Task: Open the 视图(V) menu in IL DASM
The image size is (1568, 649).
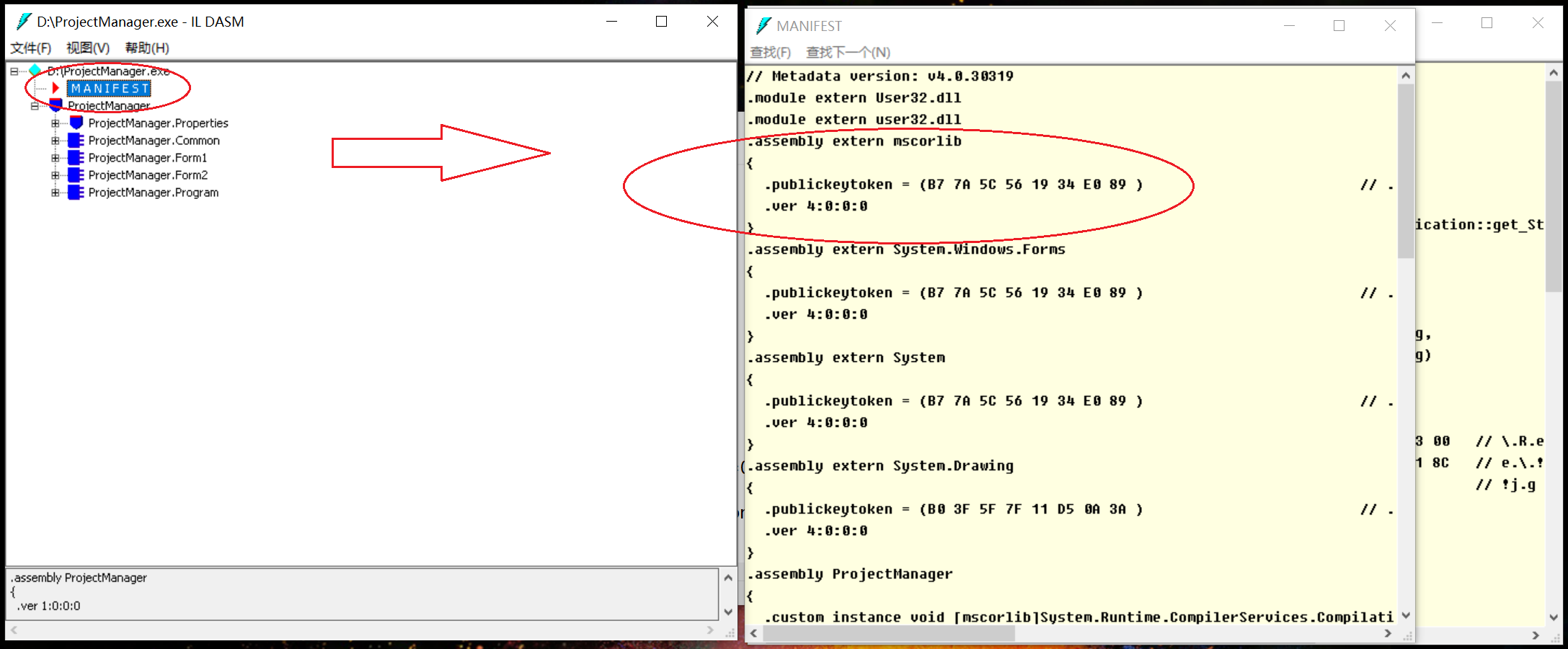Action: click(x=88, y=48)
